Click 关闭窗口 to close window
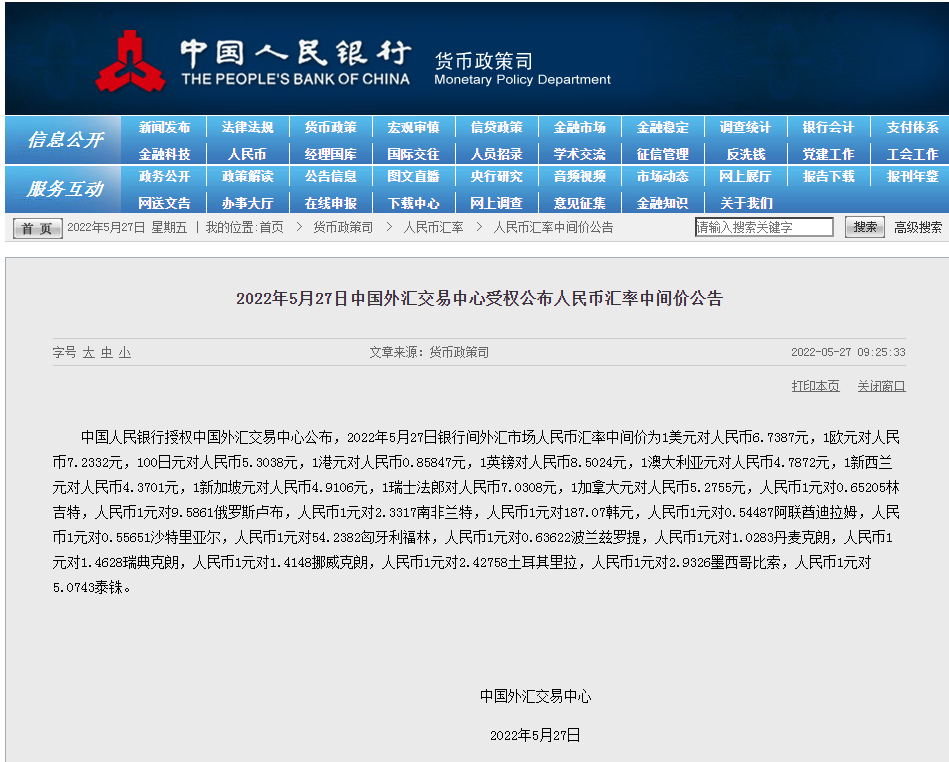Screen dimensions: 949x762 coord(881,386)
